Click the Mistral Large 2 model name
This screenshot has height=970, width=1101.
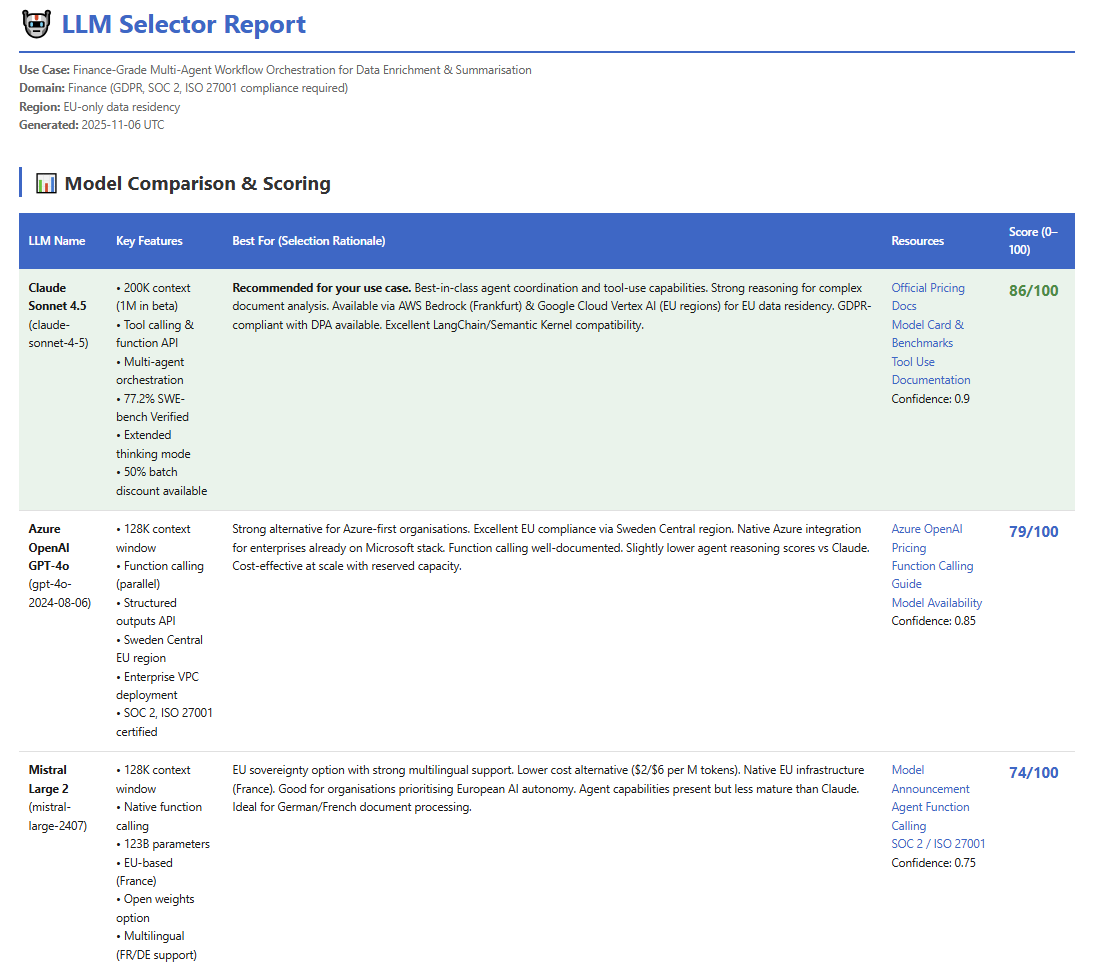point(48,779)
